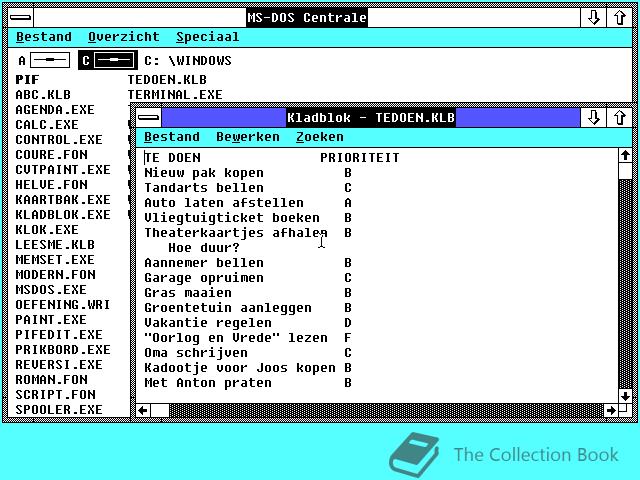Image resolution: width=640 pixels, height=480 pixels.
Task: Place cursor in 'Hoe duur?' line
Action: click(204, 248)
